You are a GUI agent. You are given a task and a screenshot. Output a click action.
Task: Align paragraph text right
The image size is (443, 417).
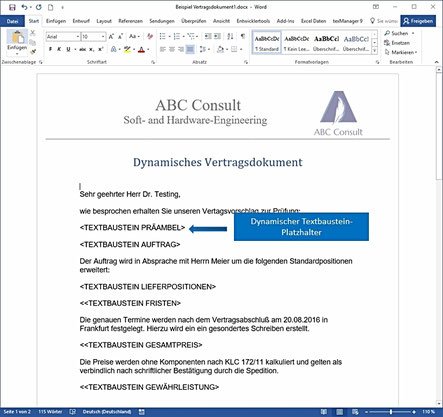(181, 49)
